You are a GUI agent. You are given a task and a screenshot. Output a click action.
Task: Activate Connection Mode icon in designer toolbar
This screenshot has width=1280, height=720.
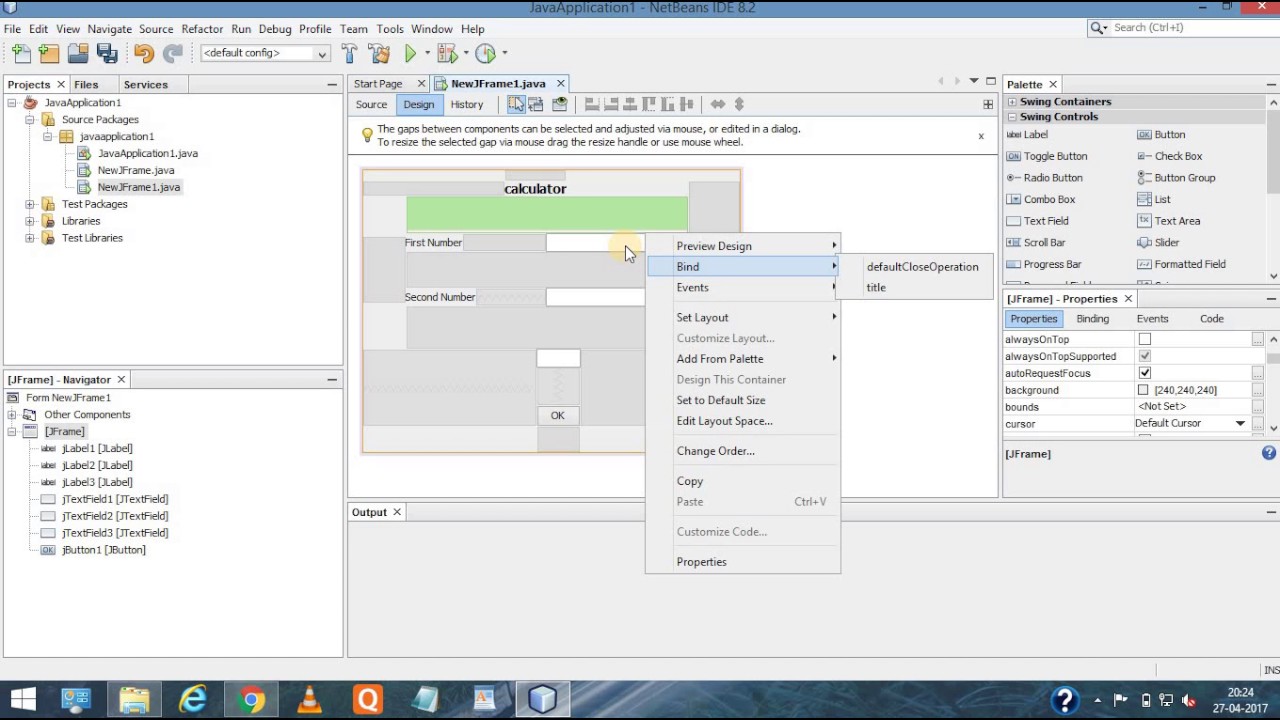click(x=536, y=104)
